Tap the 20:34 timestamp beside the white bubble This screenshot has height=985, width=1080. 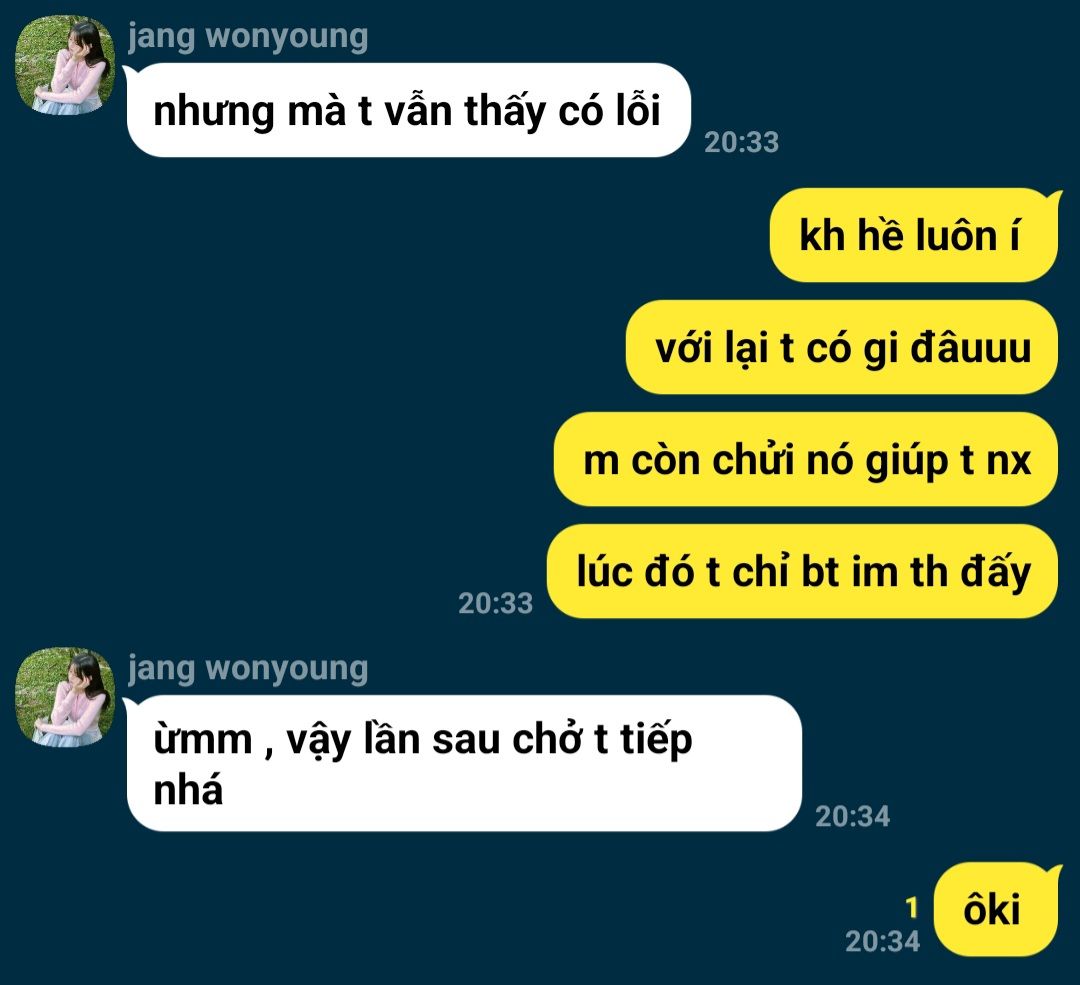coord(853,817)
